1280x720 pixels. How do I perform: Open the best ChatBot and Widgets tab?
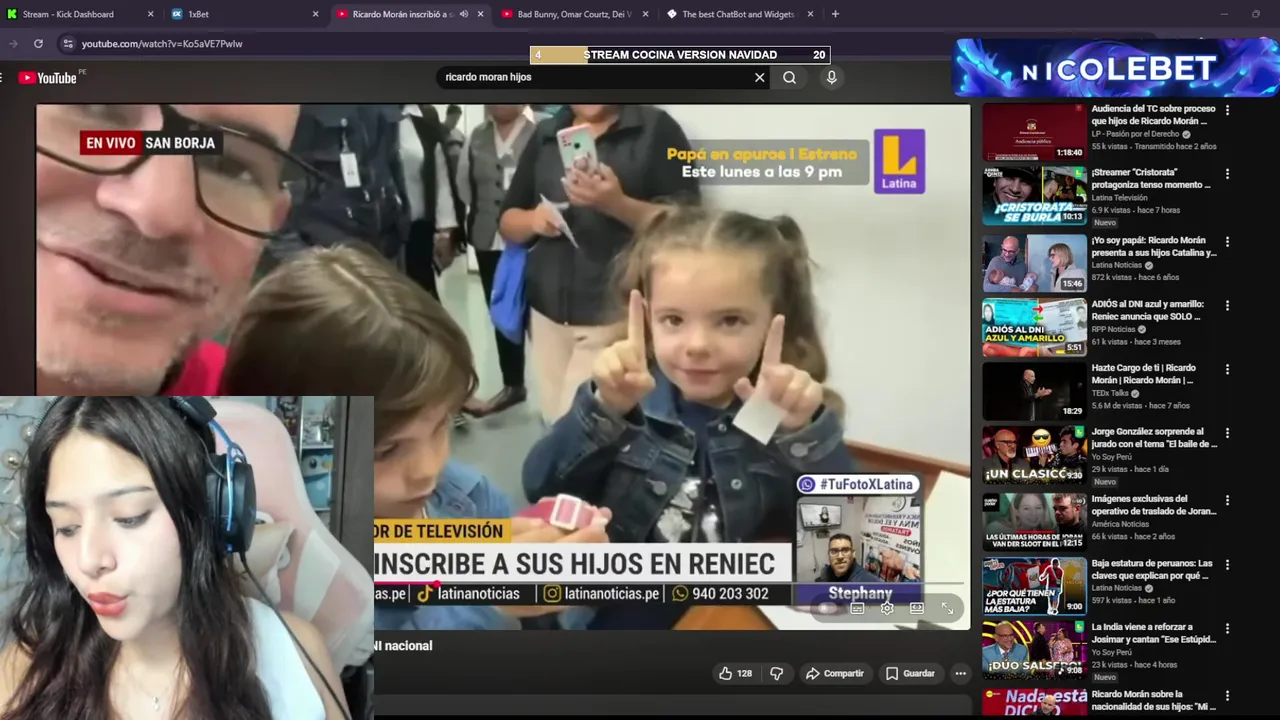[x=740, y=14]
